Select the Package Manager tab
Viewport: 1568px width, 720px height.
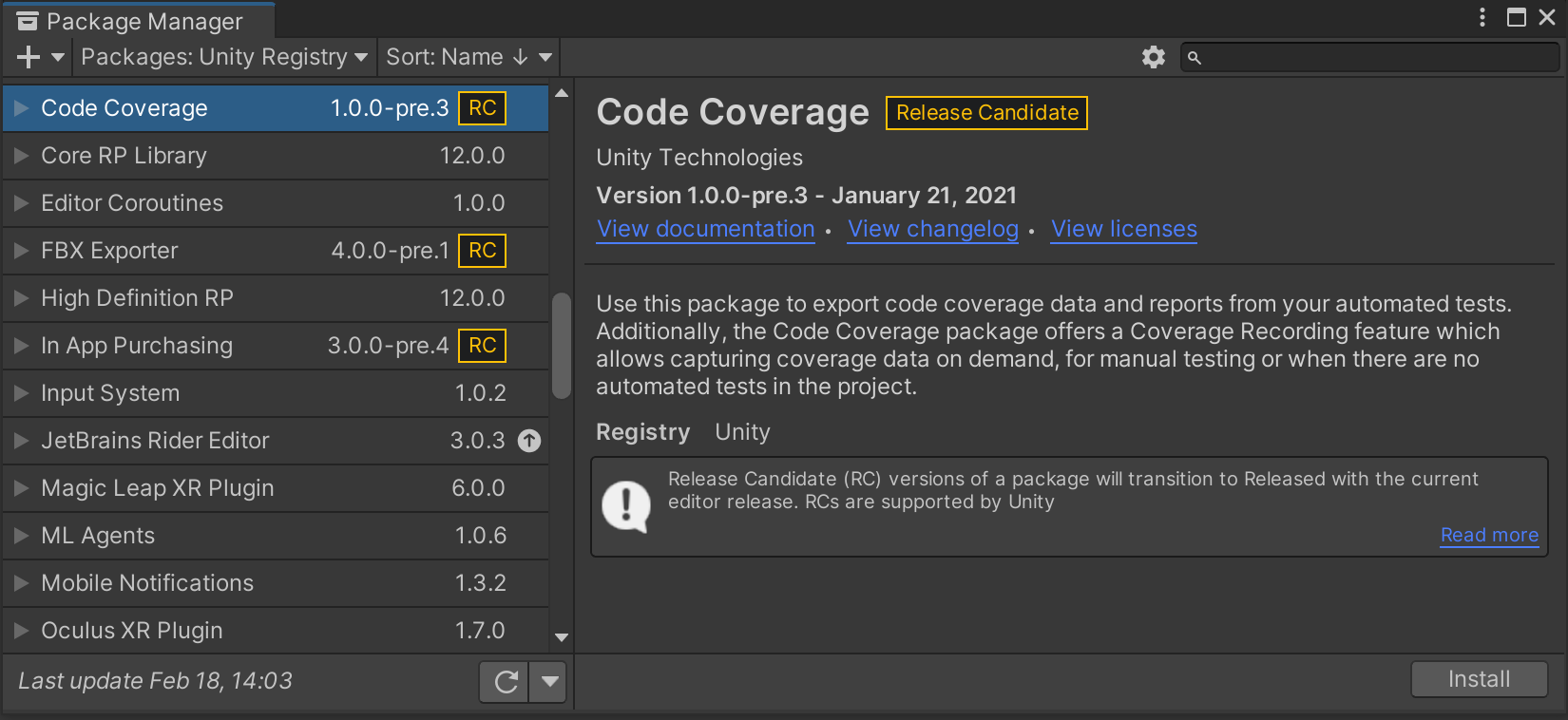(133, 21)
